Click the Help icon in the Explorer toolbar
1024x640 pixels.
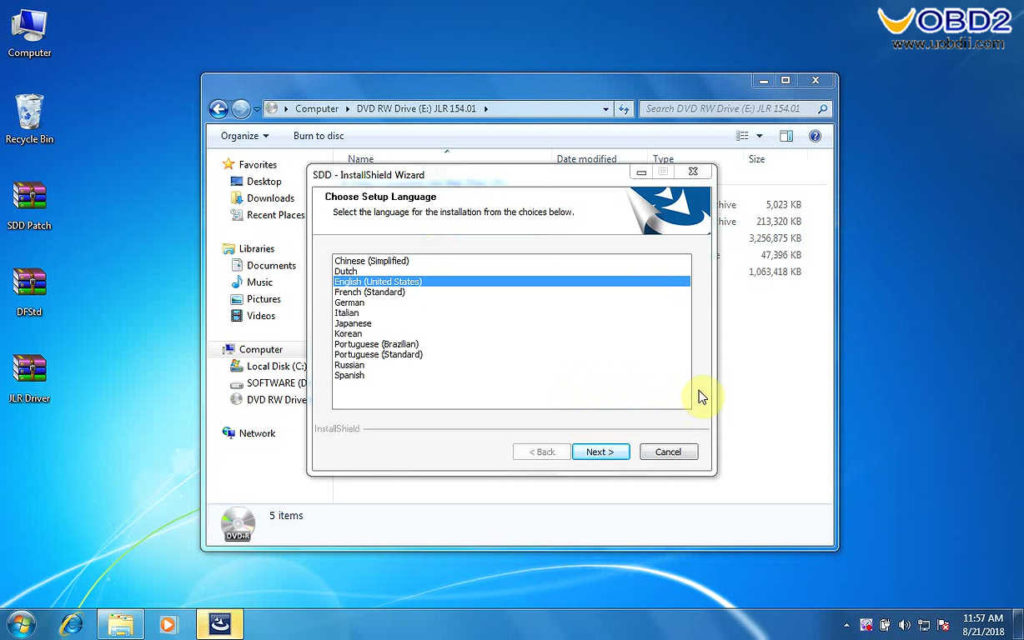[x=815, y=135]
